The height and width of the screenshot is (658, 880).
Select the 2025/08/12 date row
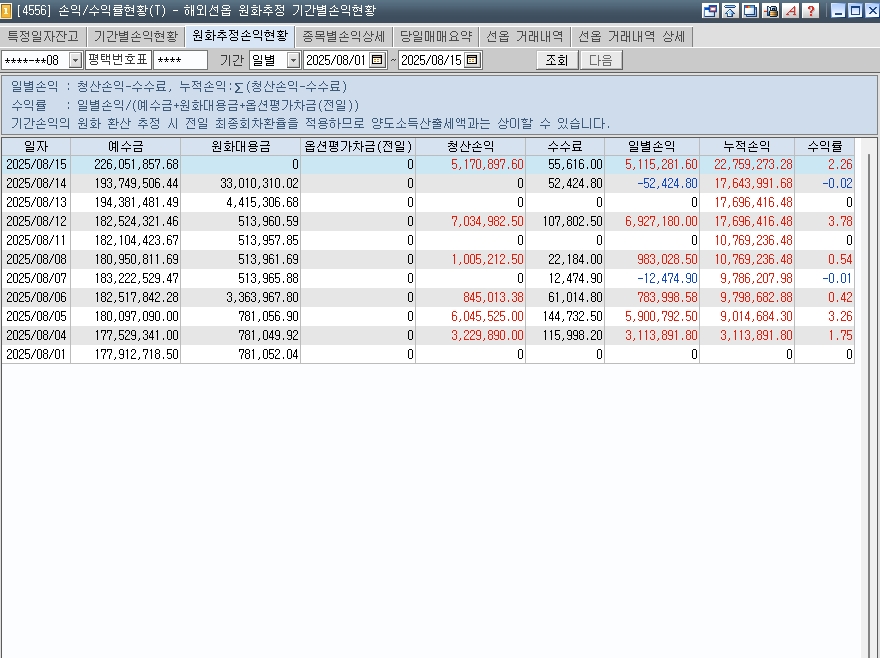pos(428,221)
